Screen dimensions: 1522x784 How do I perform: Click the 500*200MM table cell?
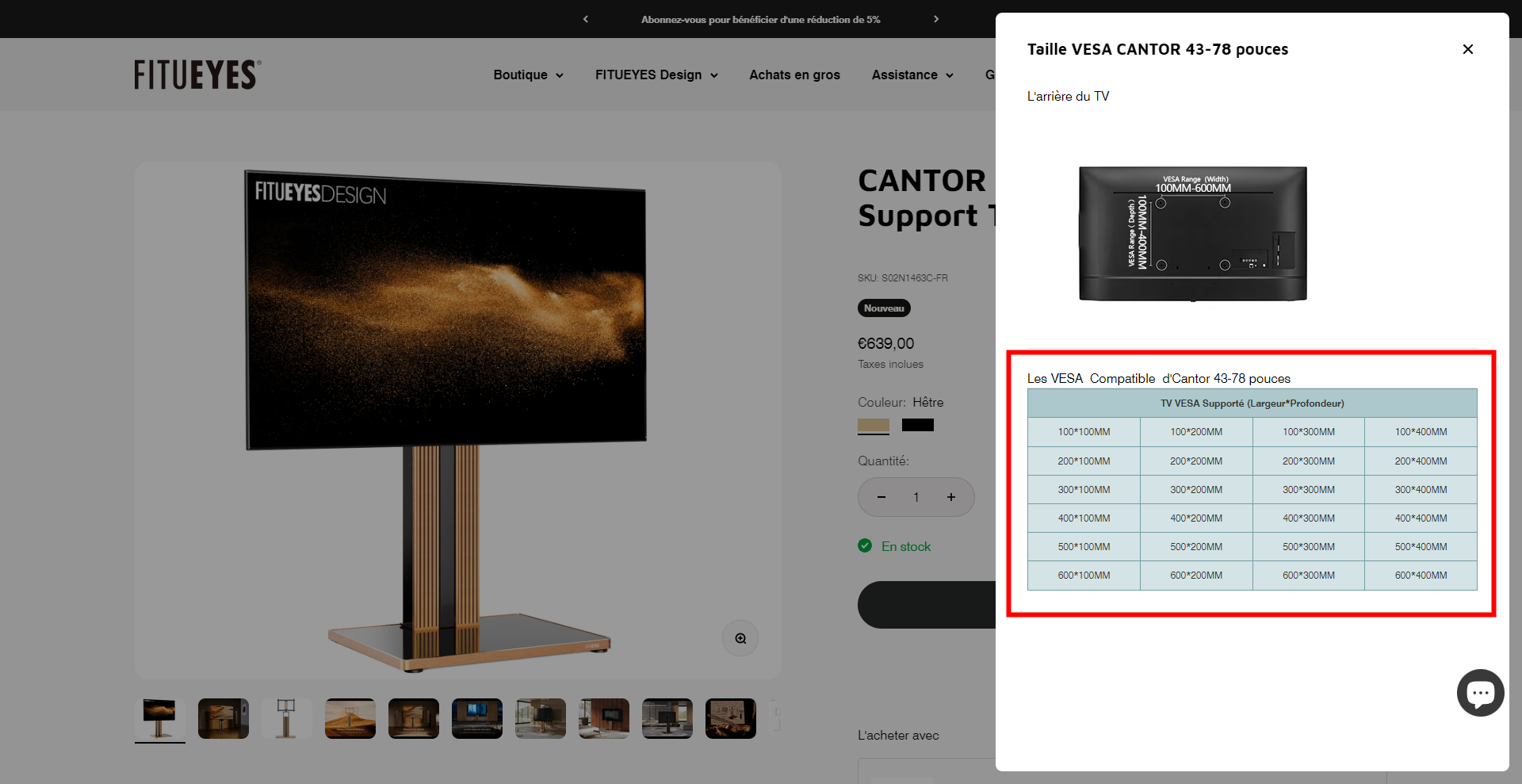1196,546
